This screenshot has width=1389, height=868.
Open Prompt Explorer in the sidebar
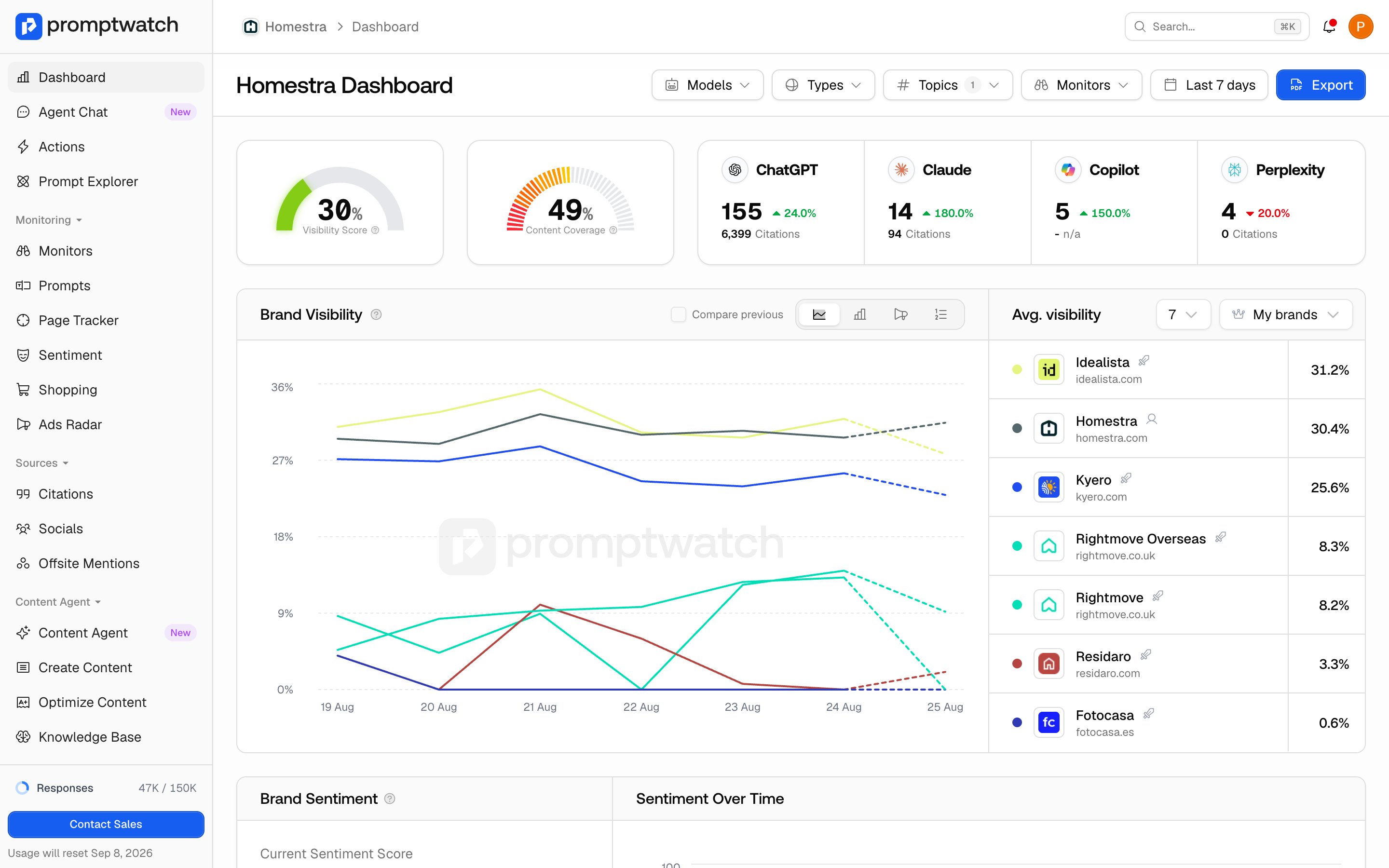click(106, 181)
